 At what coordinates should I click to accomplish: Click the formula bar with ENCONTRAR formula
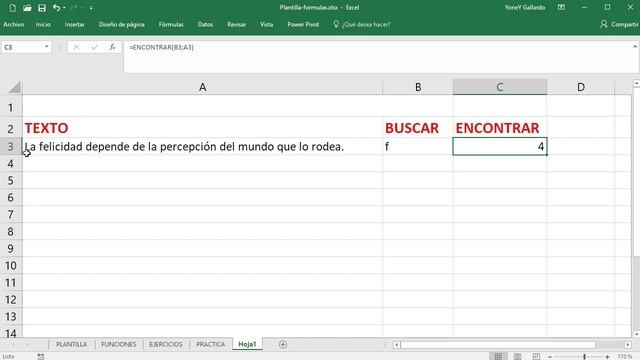click(x=378, y=56)
